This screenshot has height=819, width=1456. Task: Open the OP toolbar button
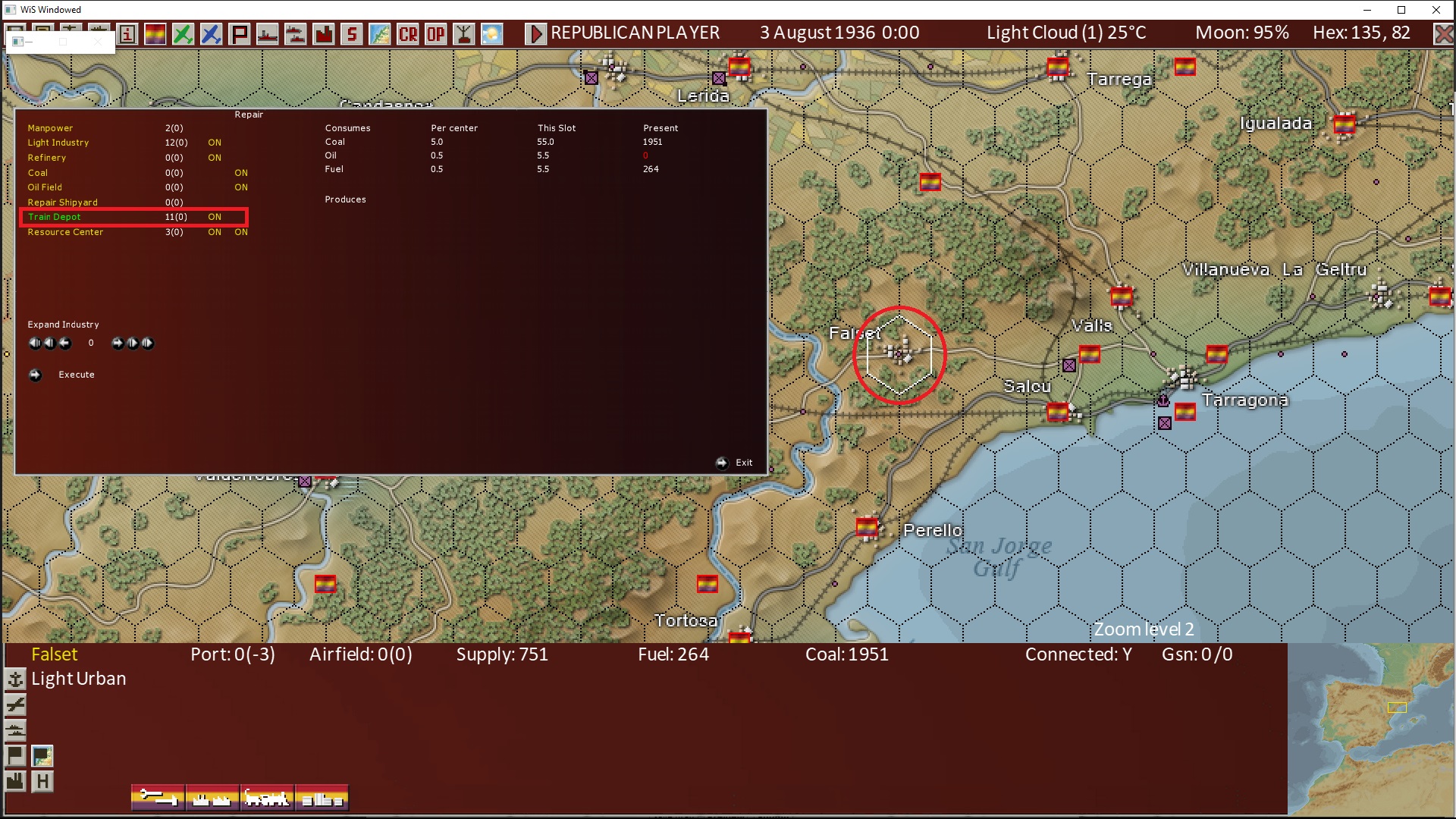[436, 34]
